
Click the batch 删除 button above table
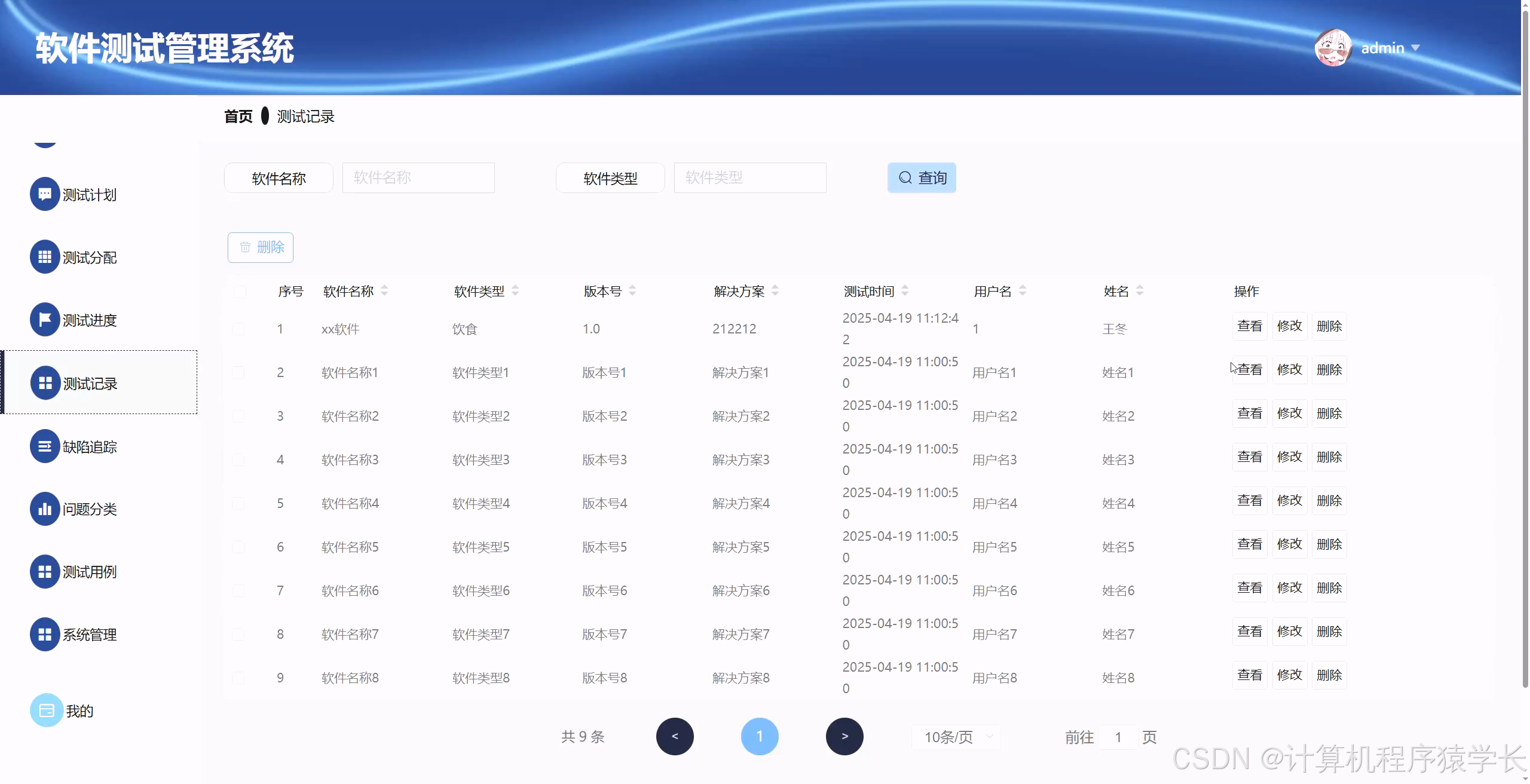[x=261, y=247]
